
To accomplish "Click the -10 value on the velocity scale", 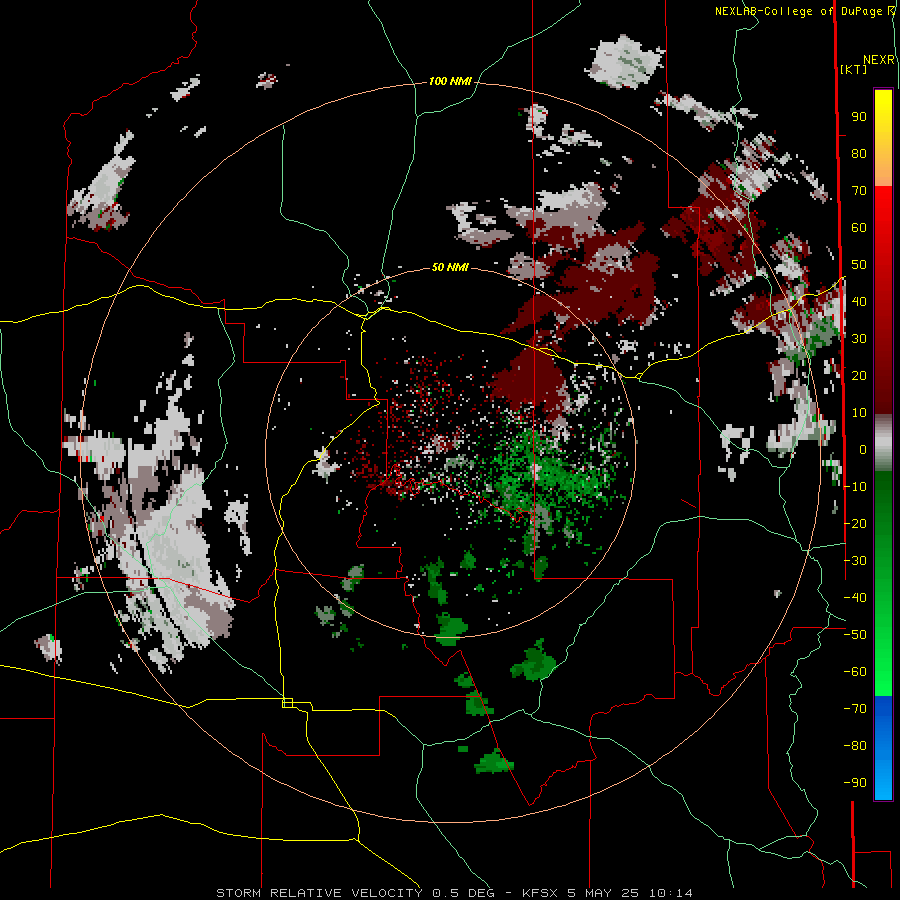I will (855, 487).
